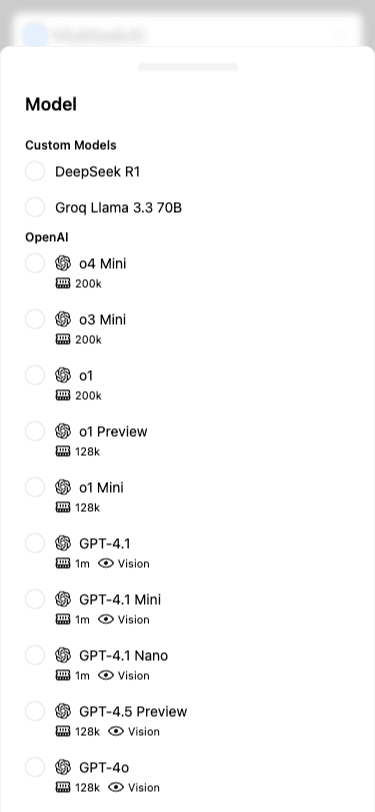Select the o1 Preview radio button
The image size is (375, 812).
point(35,431)
